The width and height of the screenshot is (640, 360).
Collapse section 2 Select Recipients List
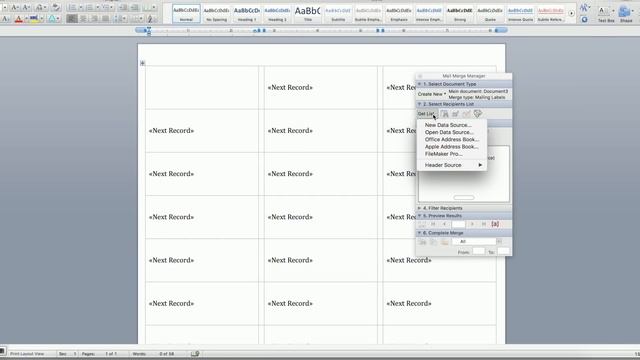[x=419, y=104]
